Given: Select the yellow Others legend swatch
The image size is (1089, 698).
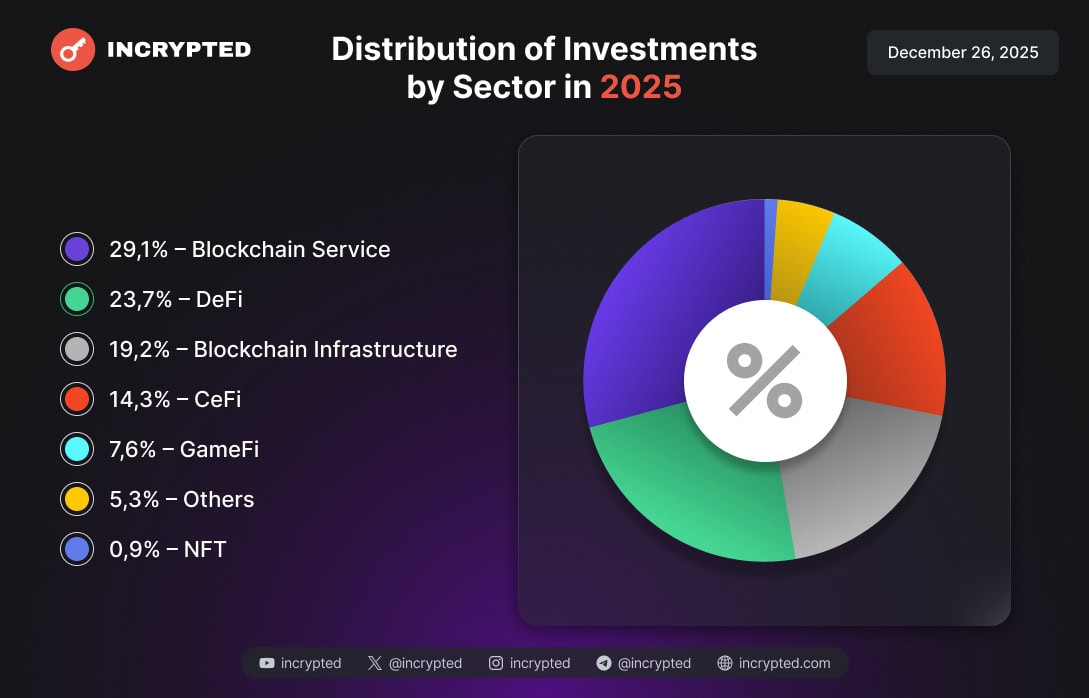Looking at the screenshot, I should [77, 499].
